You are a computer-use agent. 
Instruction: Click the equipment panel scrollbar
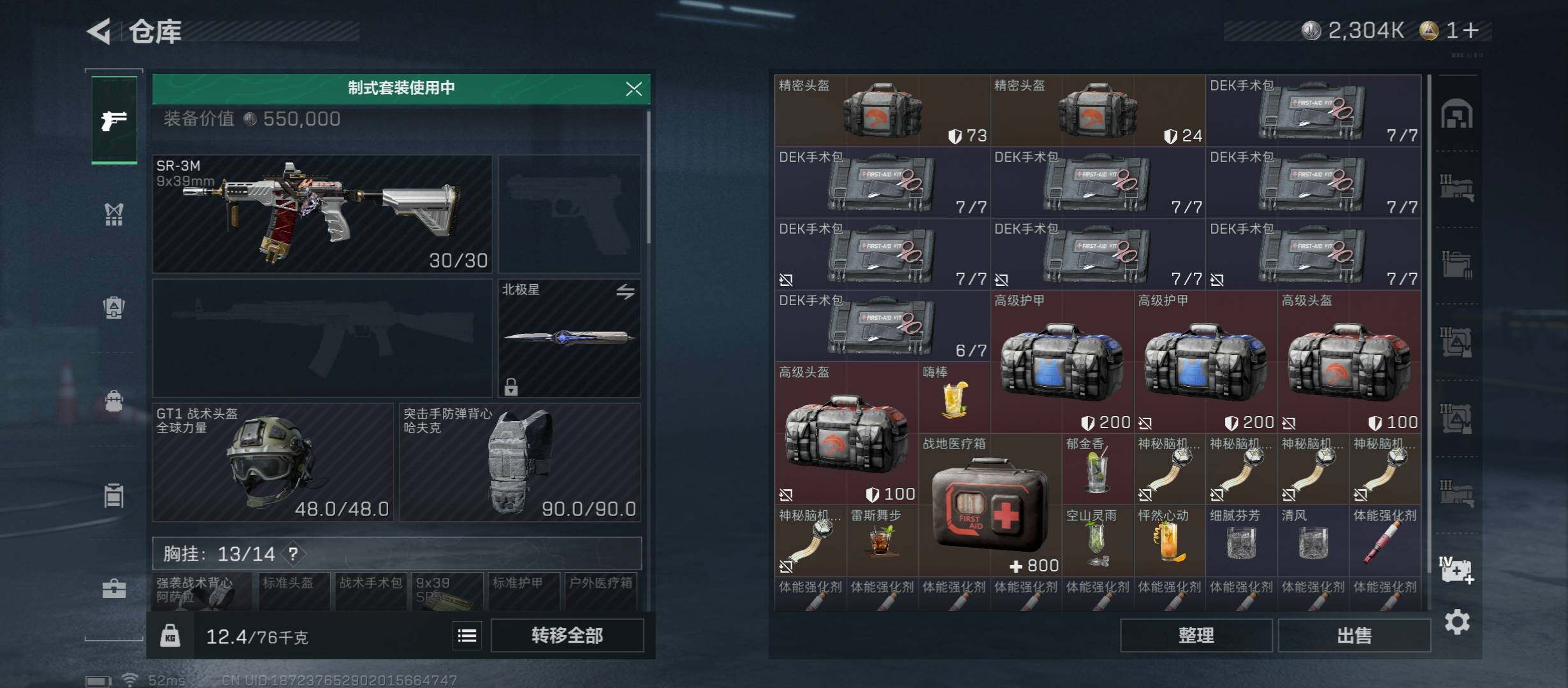pos(648,178)
